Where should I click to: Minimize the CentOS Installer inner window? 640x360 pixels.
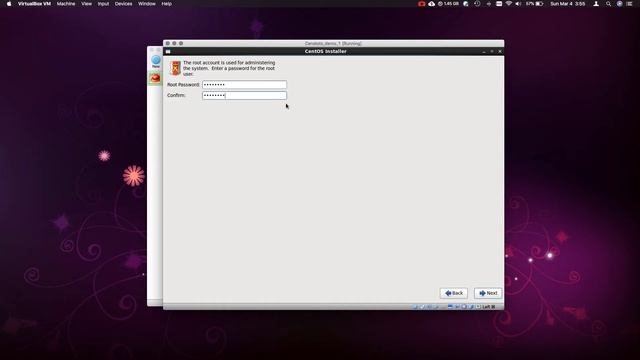(x=484, y=51)
